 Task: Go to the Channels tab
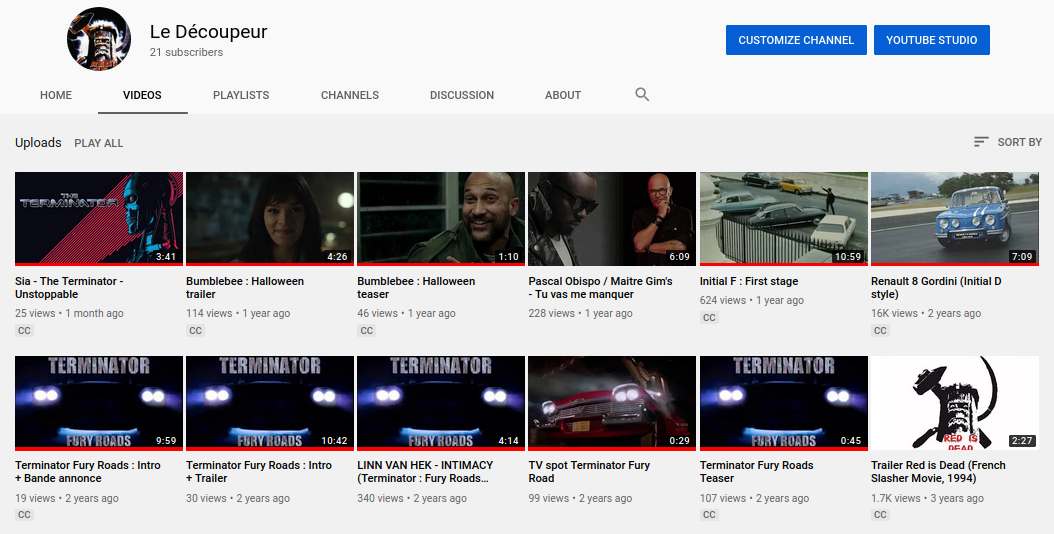(x=350, y=95)
